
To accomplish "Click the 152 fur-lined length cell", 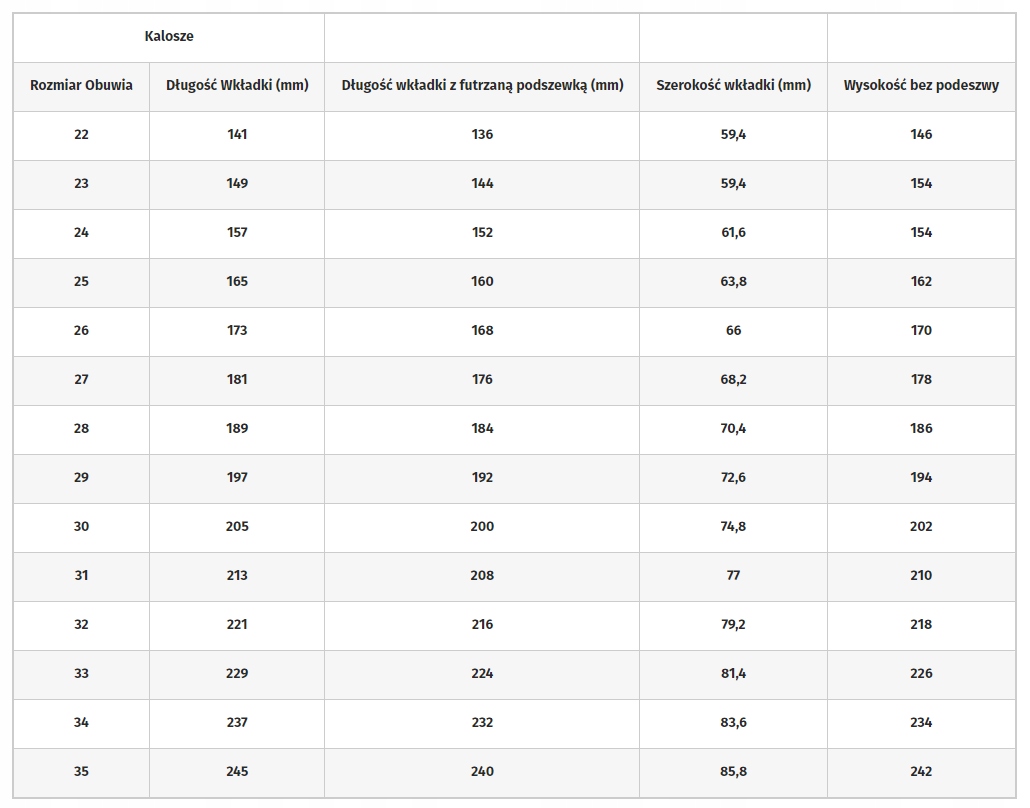I will click(482, 233).
